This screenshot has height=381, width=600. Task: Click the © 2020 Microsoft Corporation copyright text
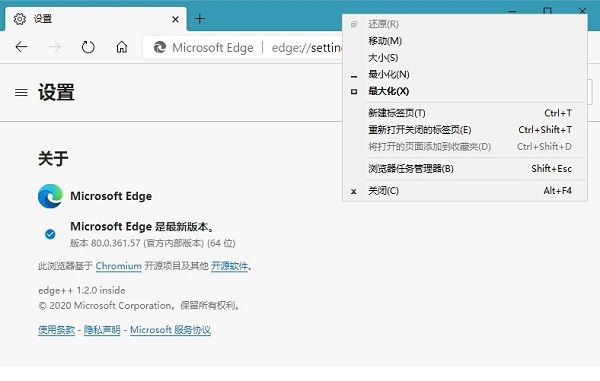point(139,306)
